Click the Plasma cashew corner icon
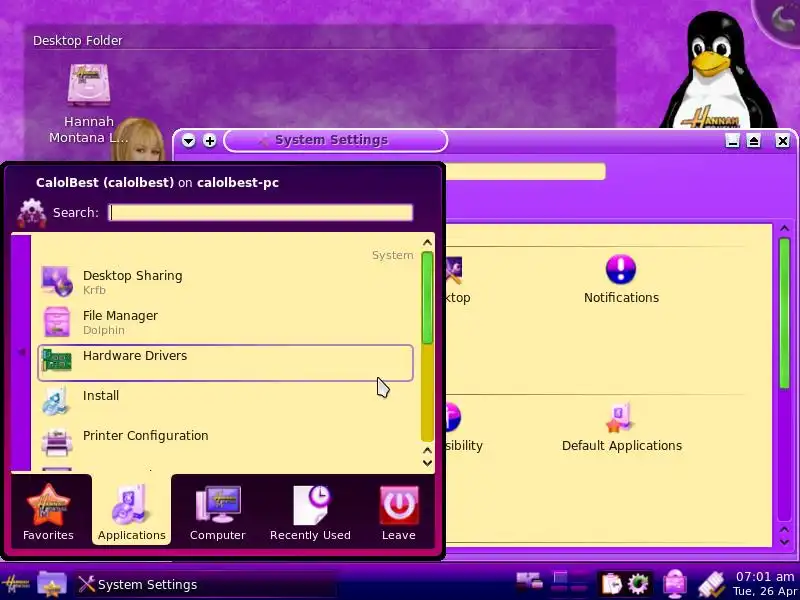 [781, 19]
